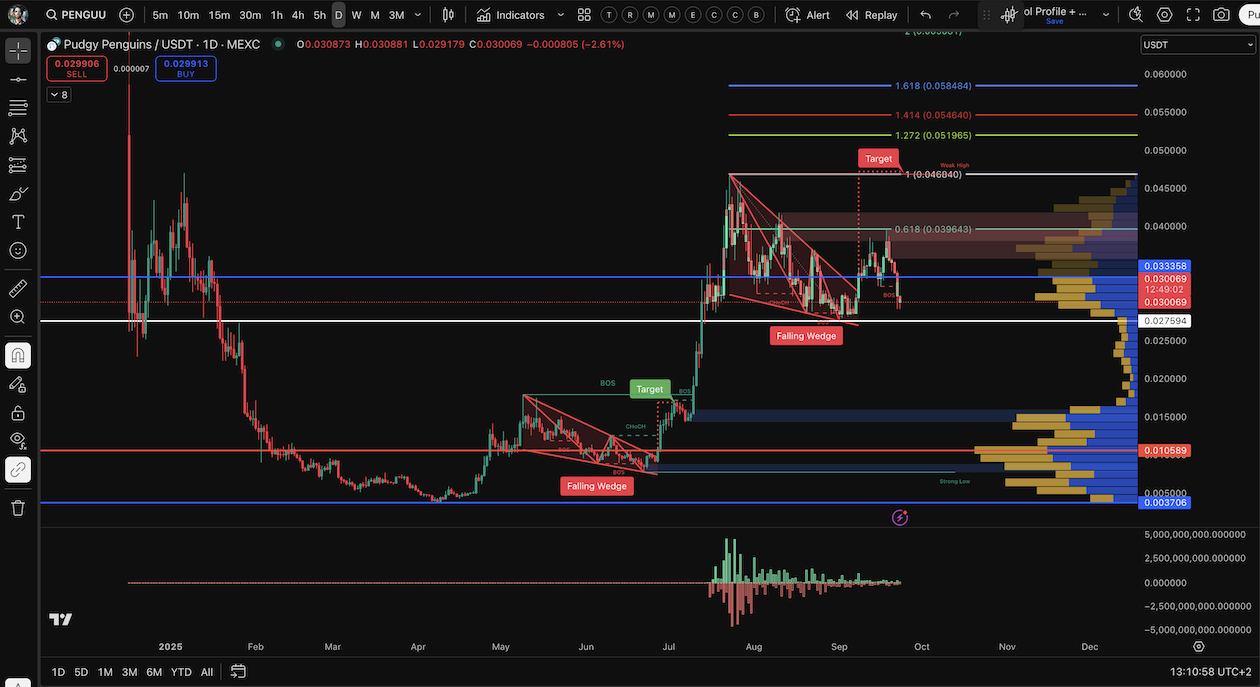Click the TradingView logo on the chart
Image resolution: width=1260 pixels, height=687 pixels.
point(61,619)
